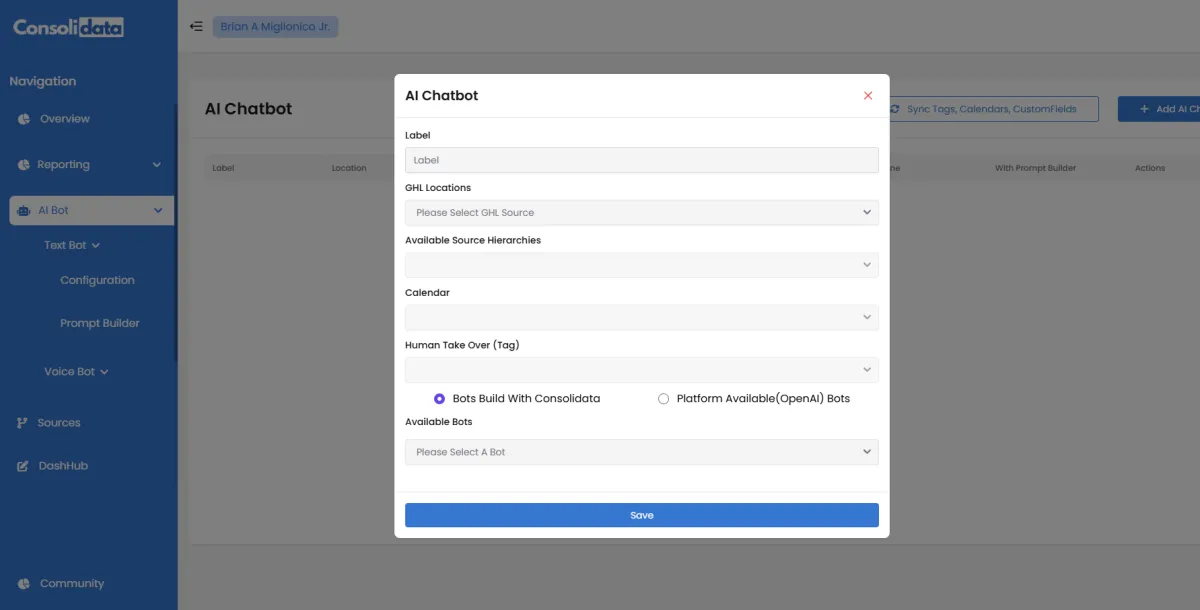This screenshot has height=610, width=1200.
Task: Open the Human Take Over tag dropdown
Action: pos(641,370)
